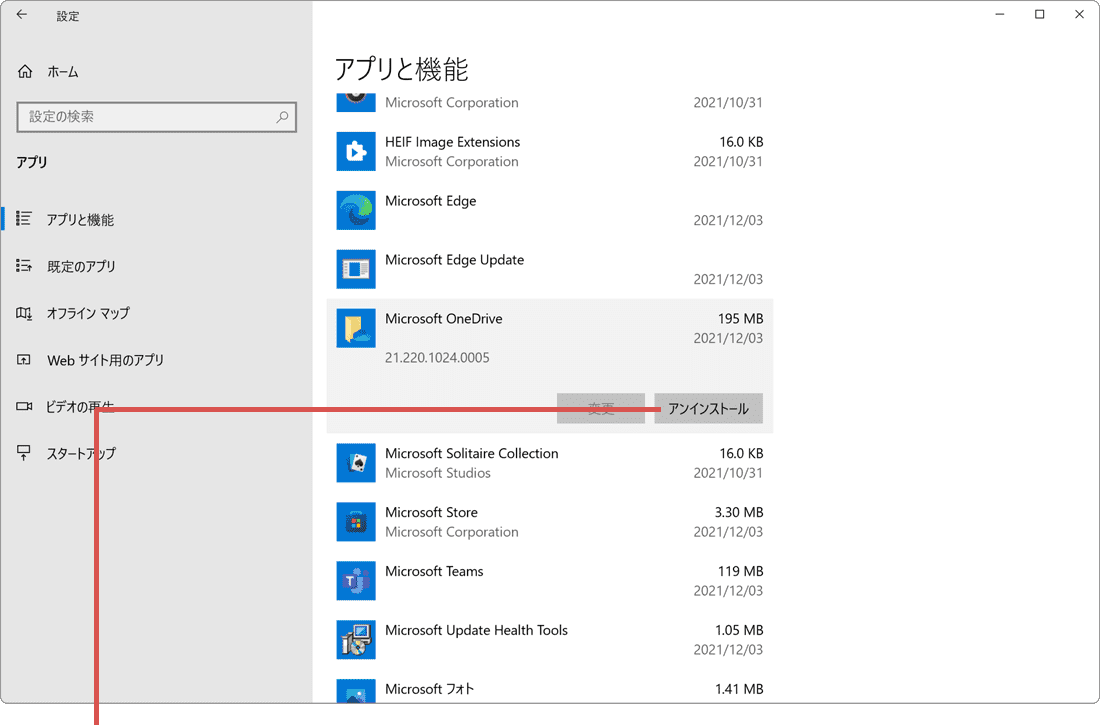Click the 3.30 MB size for Store
The width and height of the screenshot is (1100, 725).
pyautogui.click(x=739, y=512)
